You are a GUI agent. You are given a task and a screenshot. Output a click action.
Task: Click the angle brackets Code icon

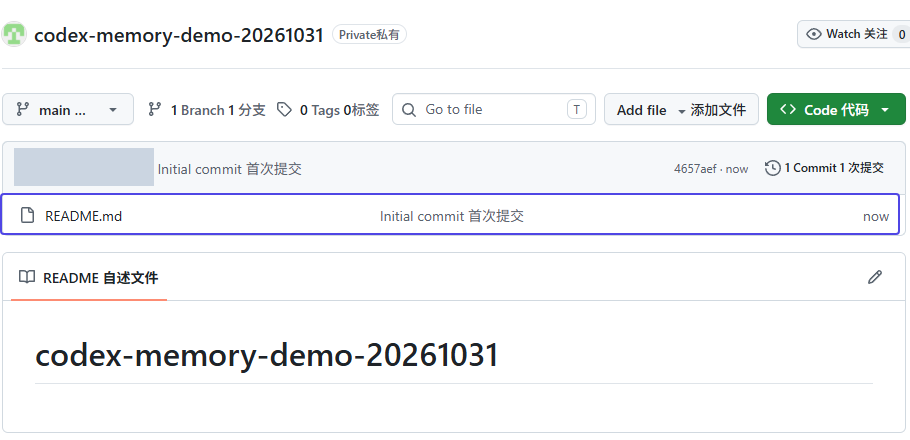click(x=788, y=109)
